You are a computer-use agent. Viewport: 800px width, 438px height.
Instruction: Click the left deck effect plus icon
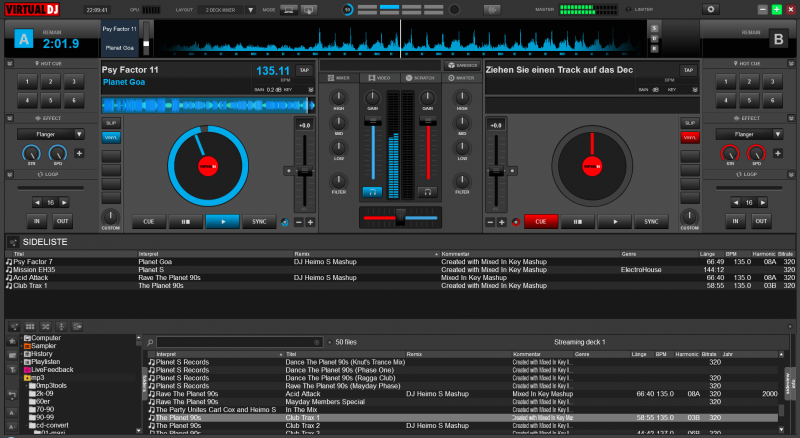tap(79, 154)
